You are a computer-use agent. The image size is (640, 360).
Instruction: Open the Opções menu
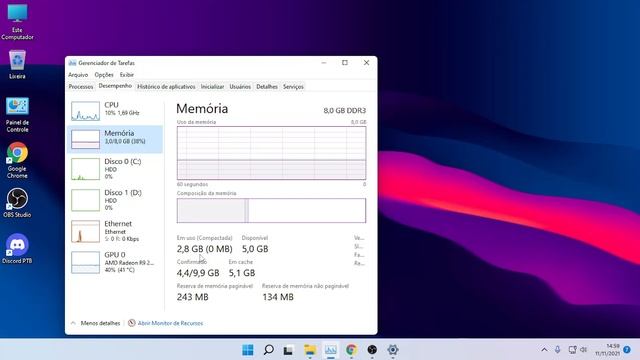[104, 75]
